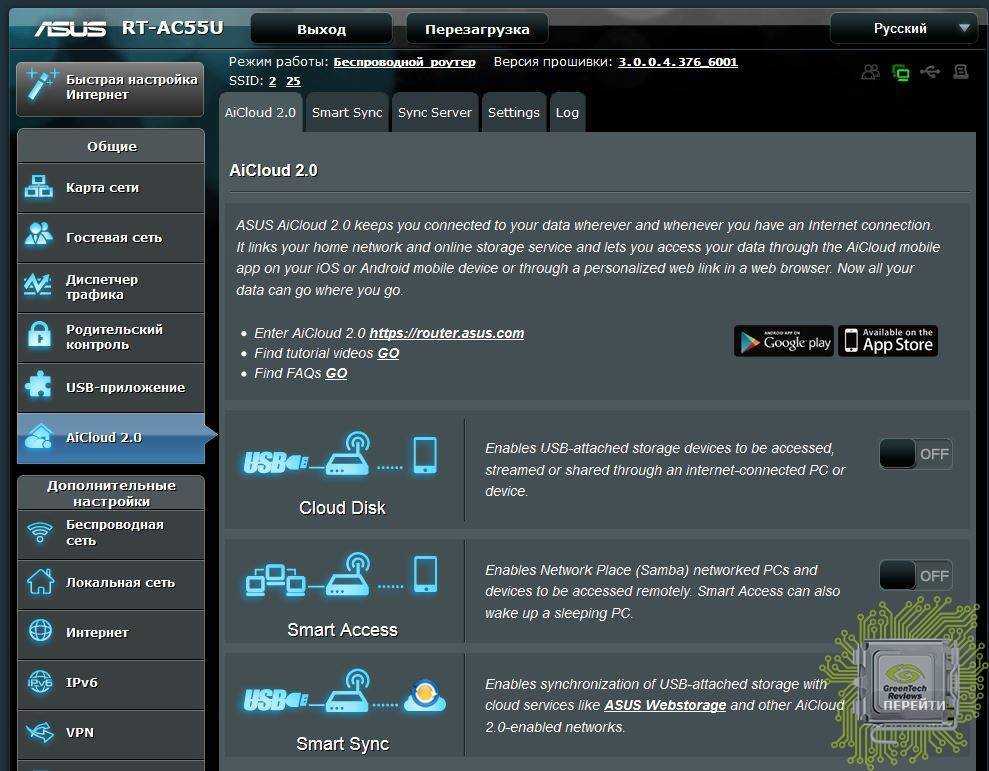Open USB-приложение menu item
This screenshot has height=771, width=989.
(111, 387)
